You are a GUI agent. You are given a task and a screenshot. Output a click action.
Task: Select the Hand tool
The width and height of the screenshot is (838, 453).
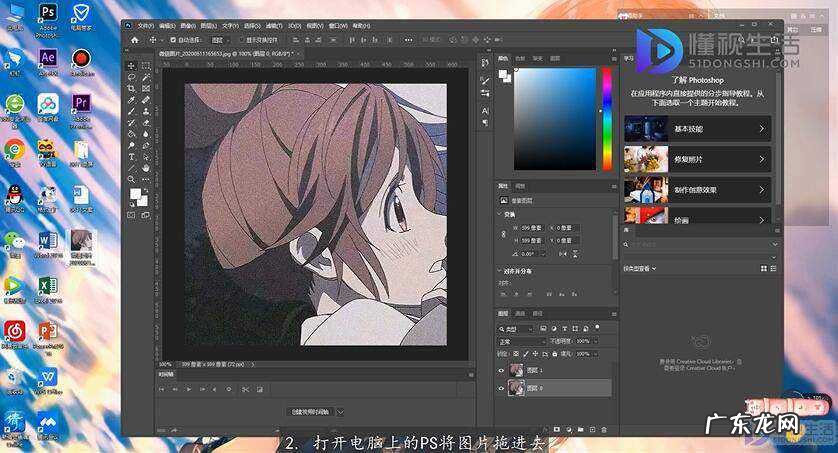pos(146,168)
